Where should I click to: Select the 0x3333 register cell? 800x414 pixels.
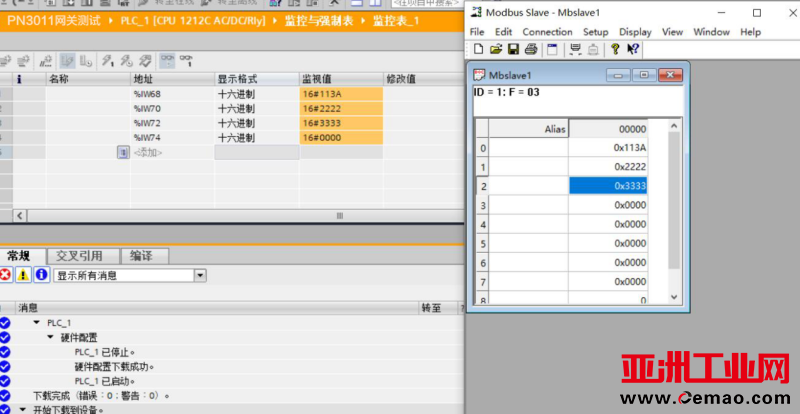[x=609, y=185]
